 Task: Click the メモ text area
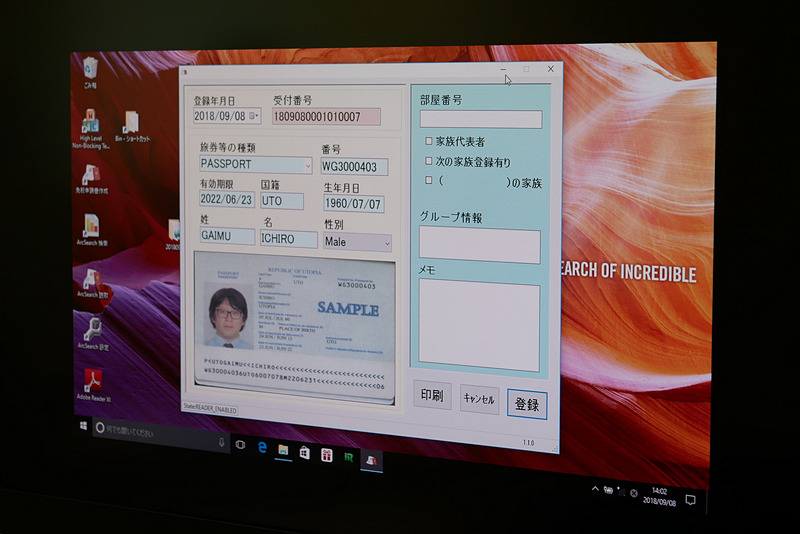pos(479,325)
